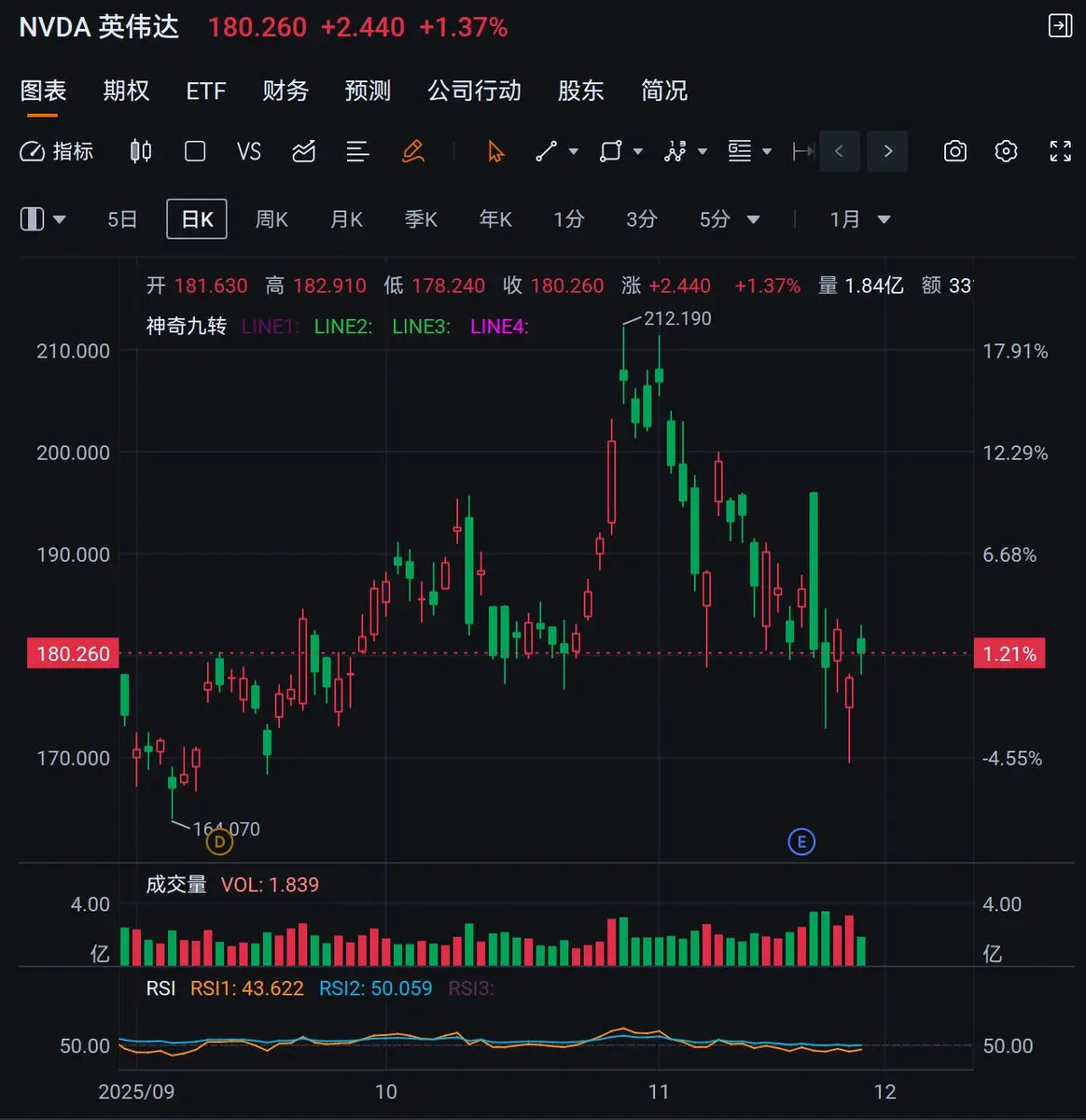Expand the layout selector dropdown arrow

pyautogui.click(x=60, y=220)
